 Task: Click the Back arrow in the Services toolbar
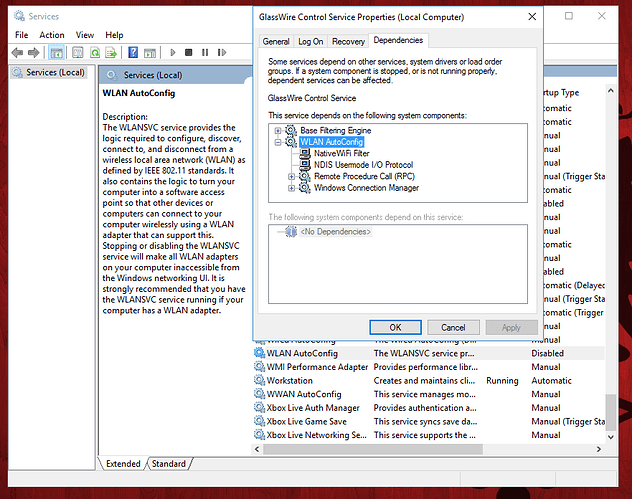[x=18, y=52]
